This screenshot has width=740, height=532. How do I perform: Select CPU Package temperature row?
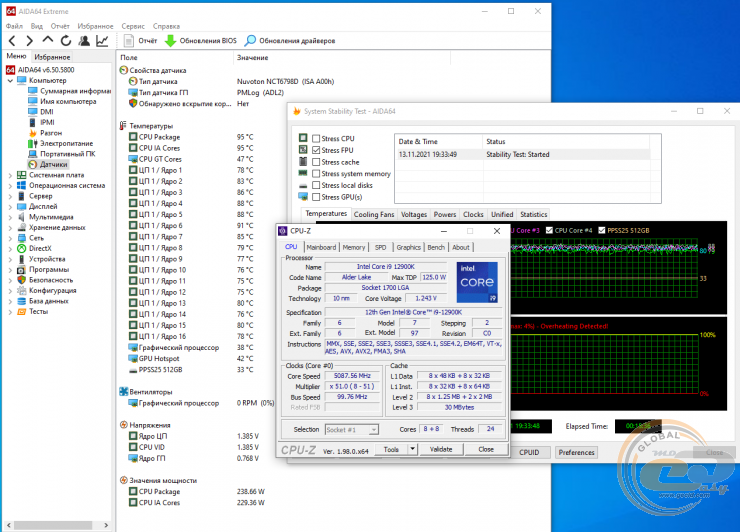[191, 137]
